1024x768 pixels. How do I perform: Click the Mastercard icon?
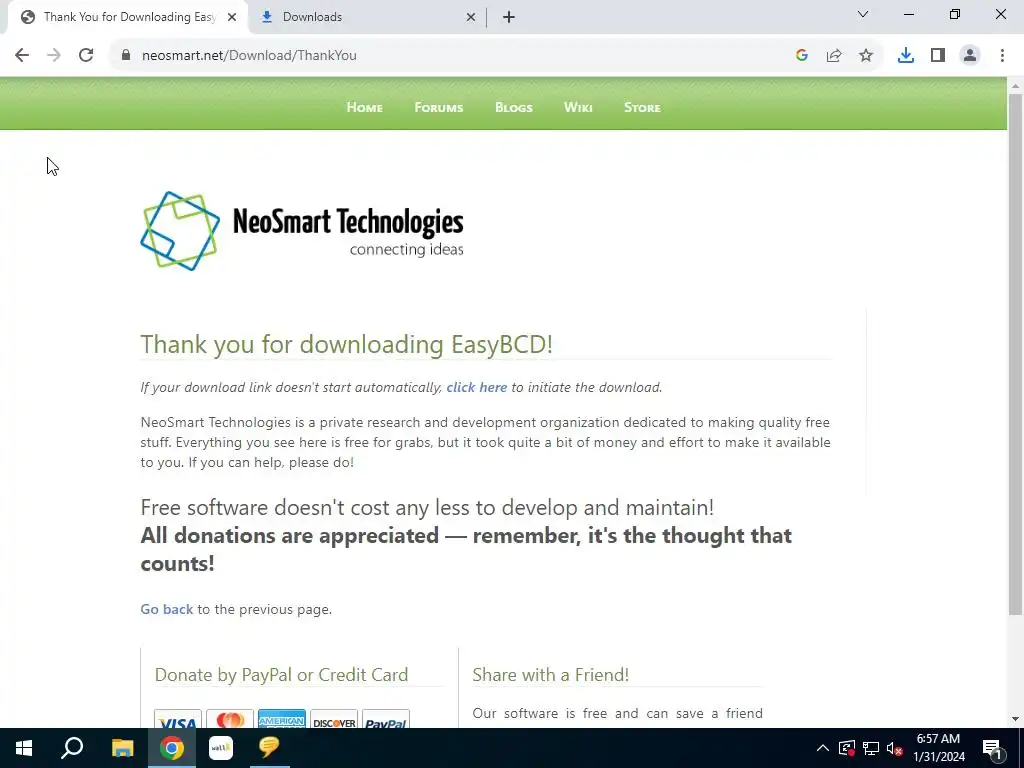click(x=230, y=720)
